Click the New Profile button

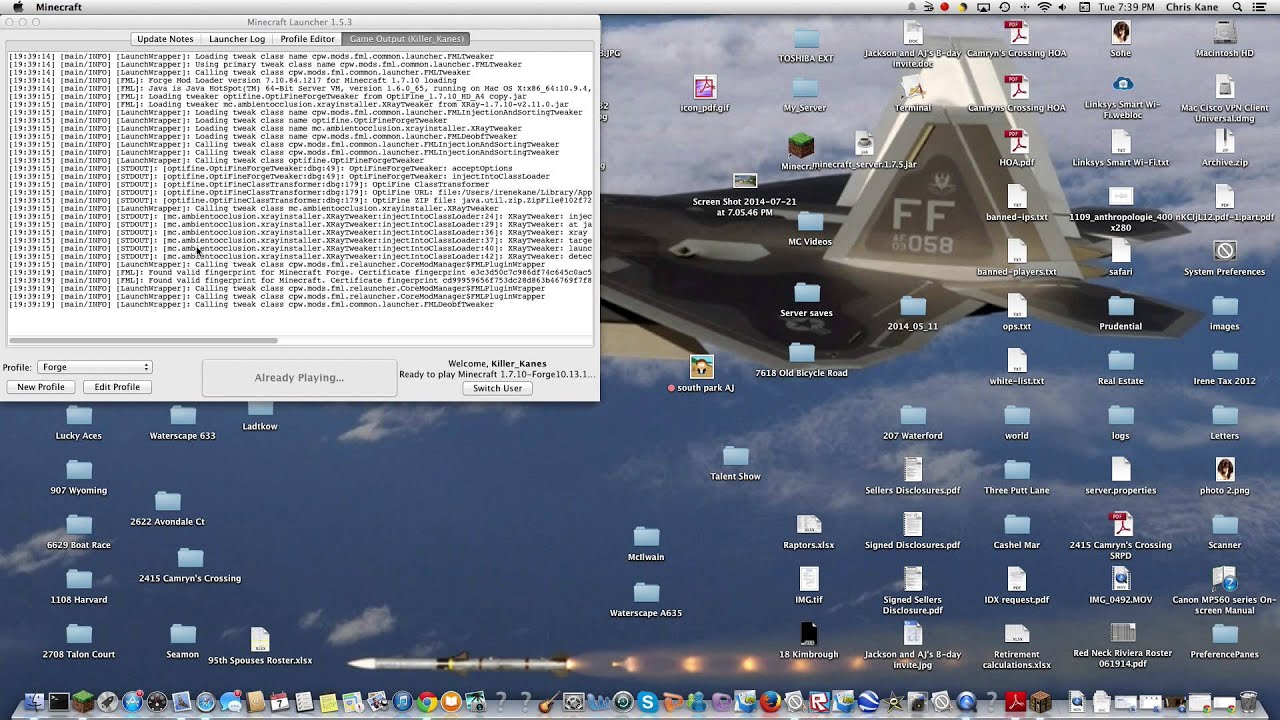[x=40, y=387]
